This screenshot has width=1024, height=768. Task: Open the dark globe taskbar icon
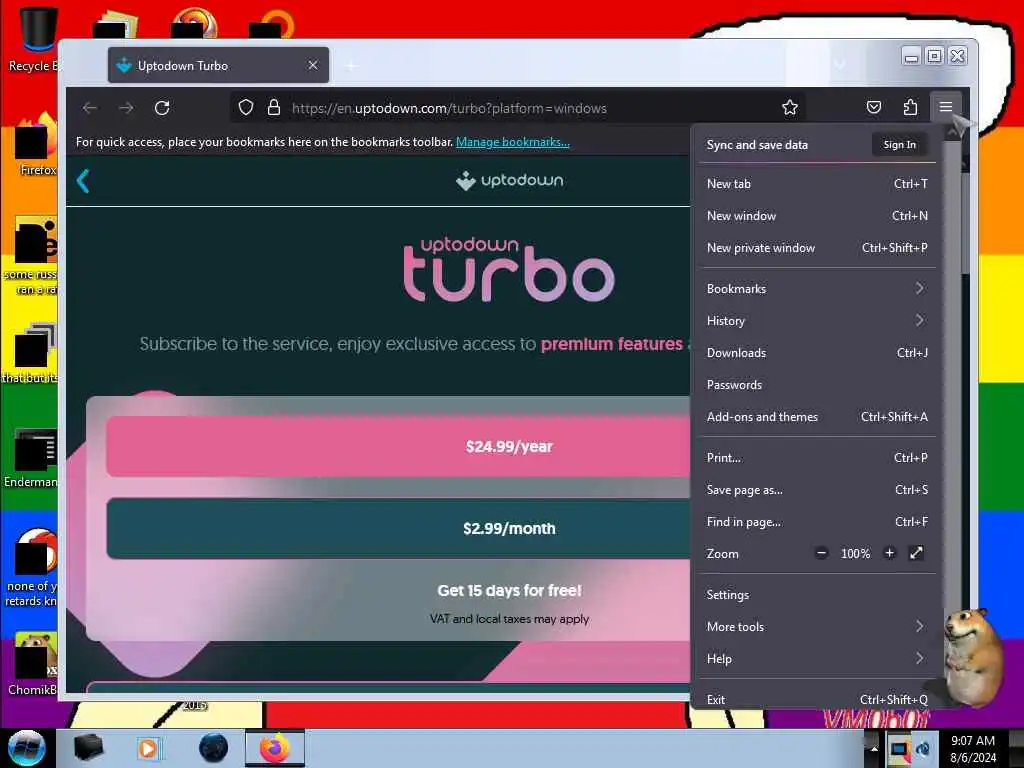tap(214, 748)
